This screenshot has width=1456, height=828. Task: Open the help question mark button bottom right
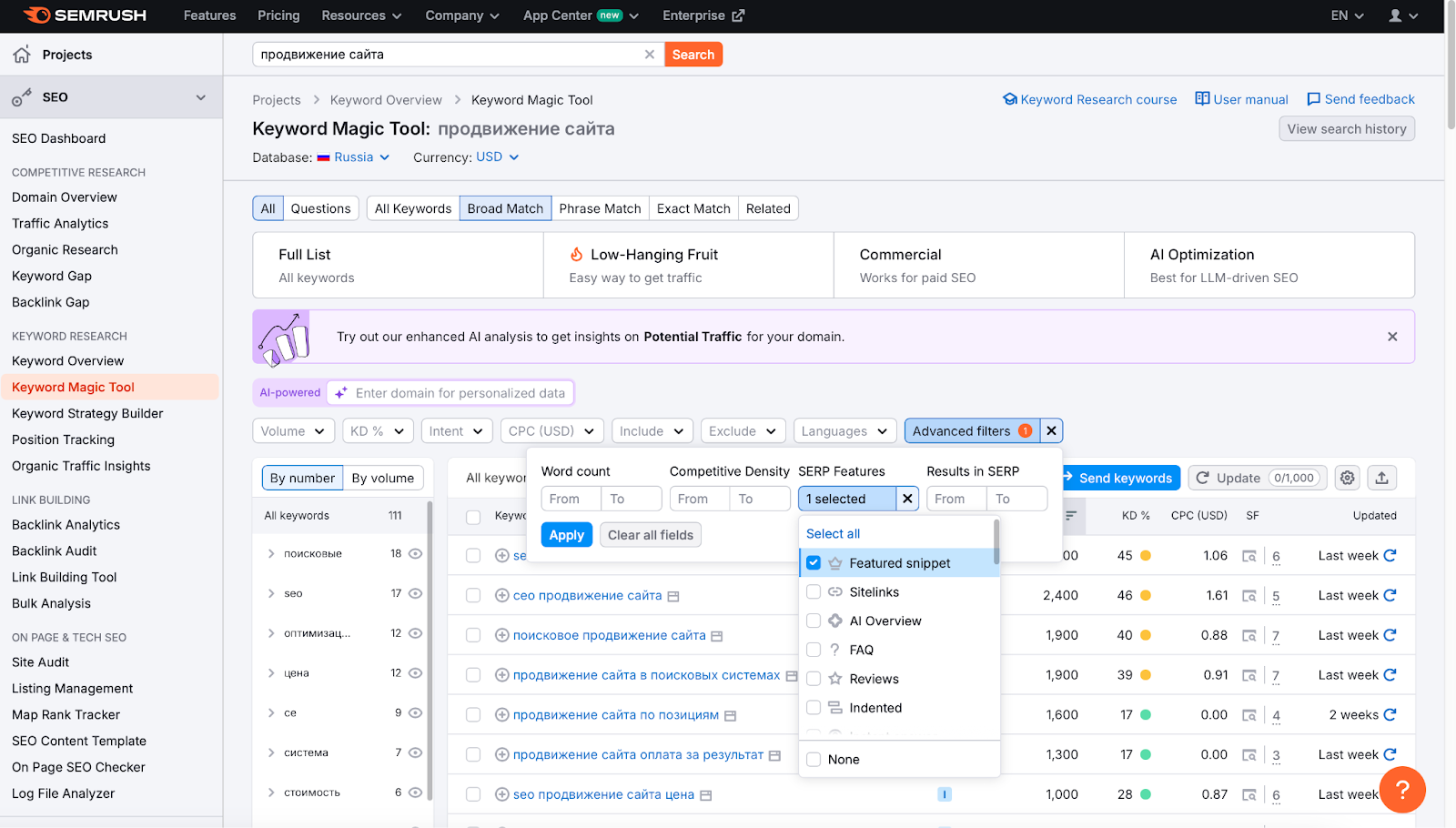coord(1402,790)
